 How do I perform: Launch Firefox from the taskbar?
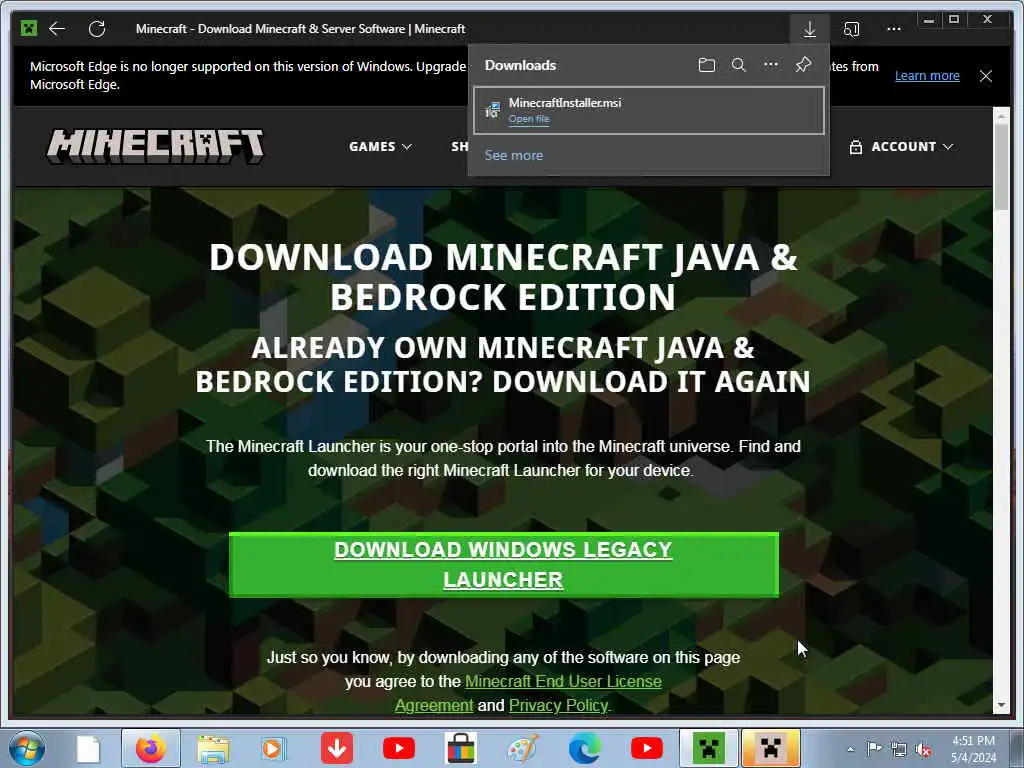click(151, 748)
